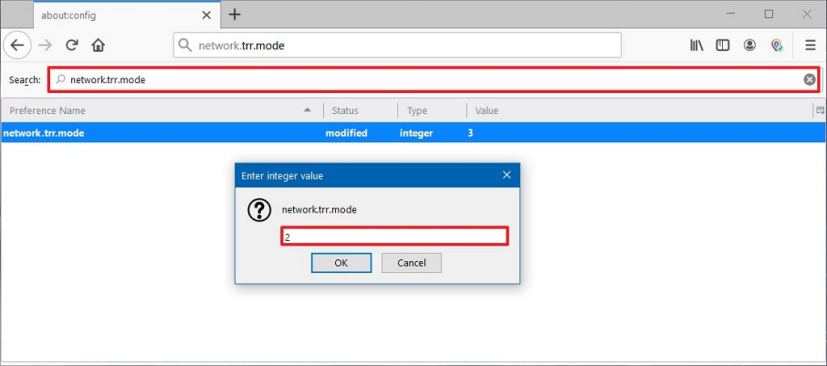The width and height of the screenshot is (827, 366).
Task: Click the value 3 cell
Action: pos(470,133)
